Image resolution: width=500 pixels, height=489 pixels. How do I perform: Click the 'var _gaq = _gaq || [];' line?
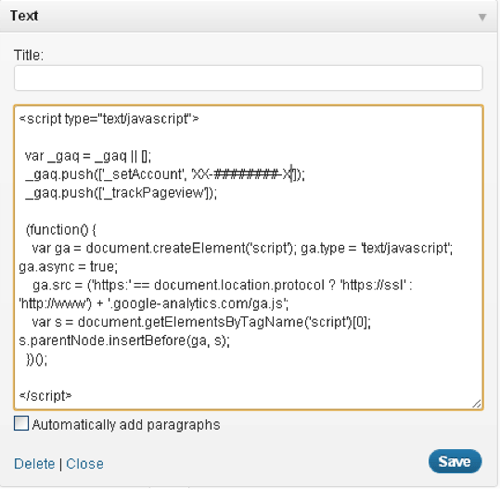coord(88,156)
